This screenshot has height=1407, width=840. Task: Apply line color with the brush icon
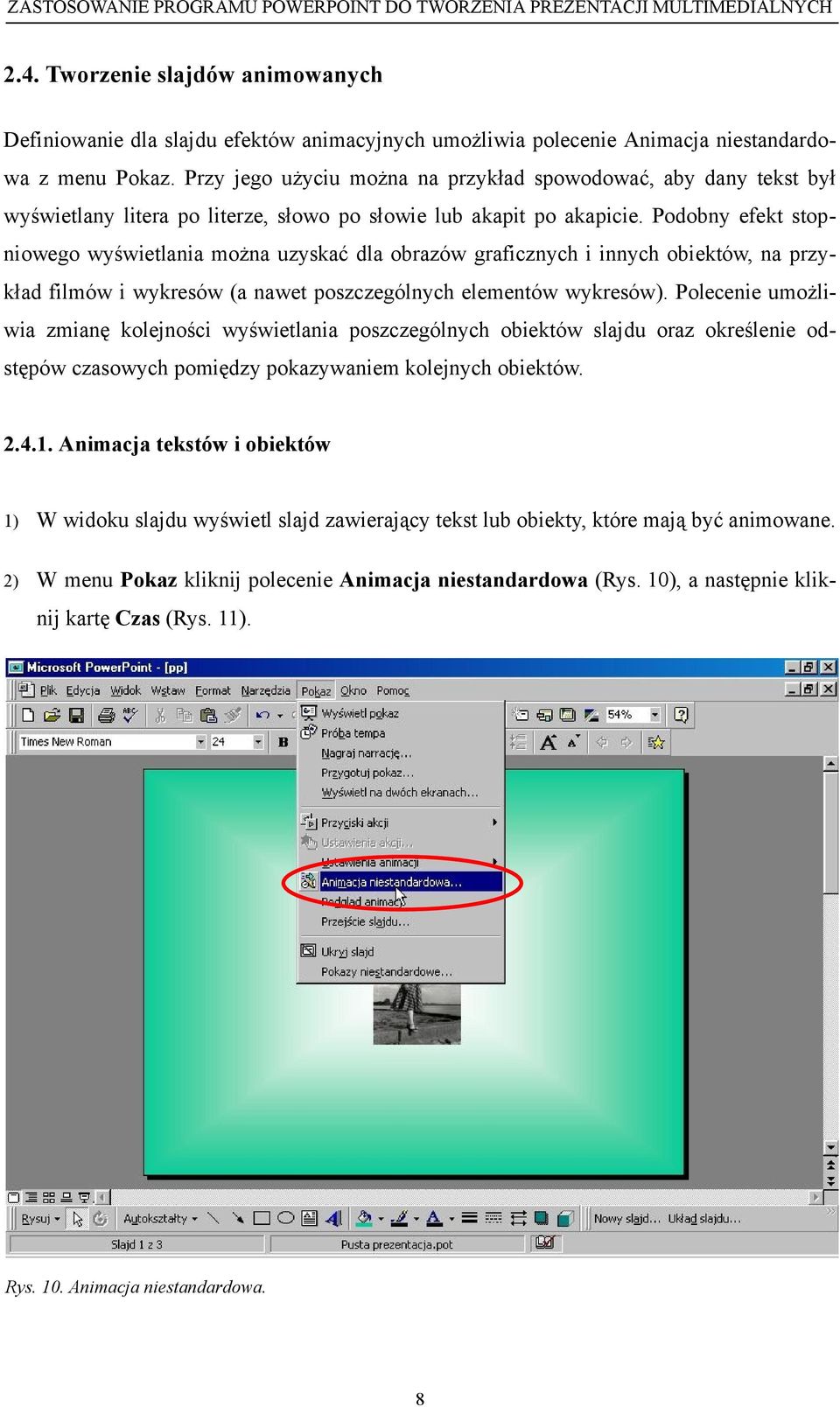point(399,1218)
